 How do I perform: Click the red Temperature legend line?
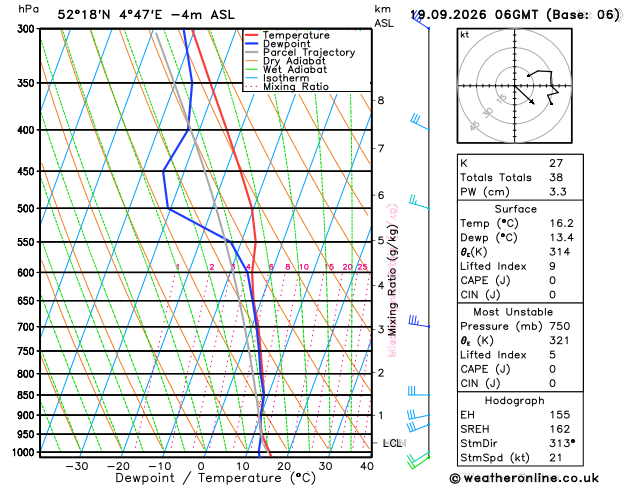coord(252,35)
